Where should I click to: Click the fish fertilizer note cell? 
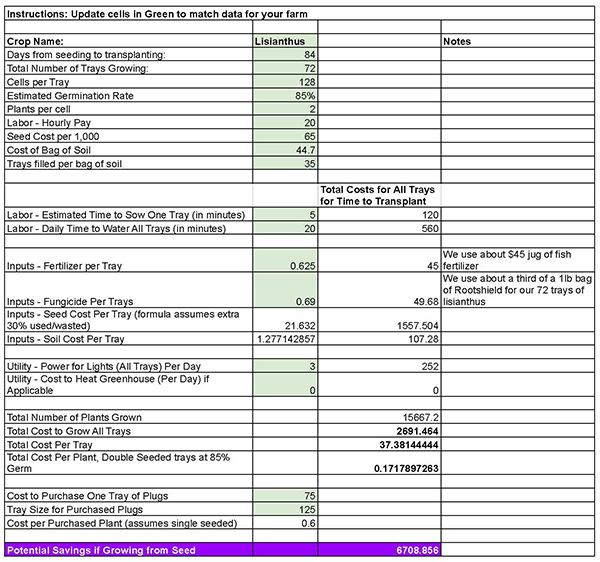518,260
